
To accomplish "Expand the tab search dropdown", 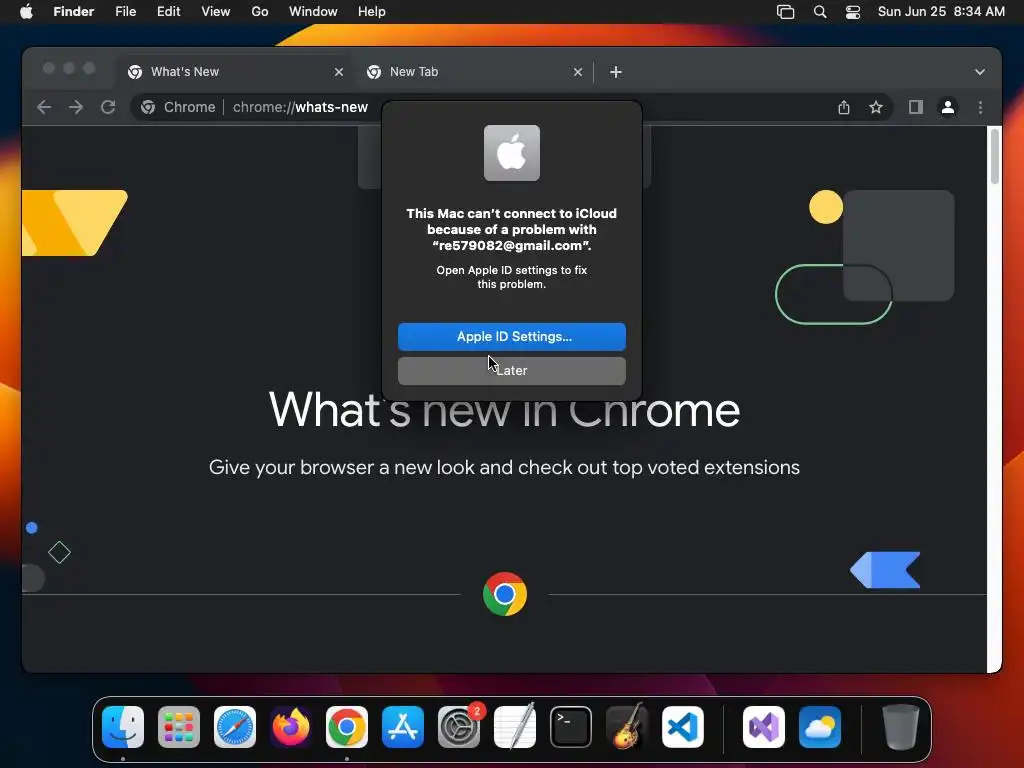I will tap(980, 72).
